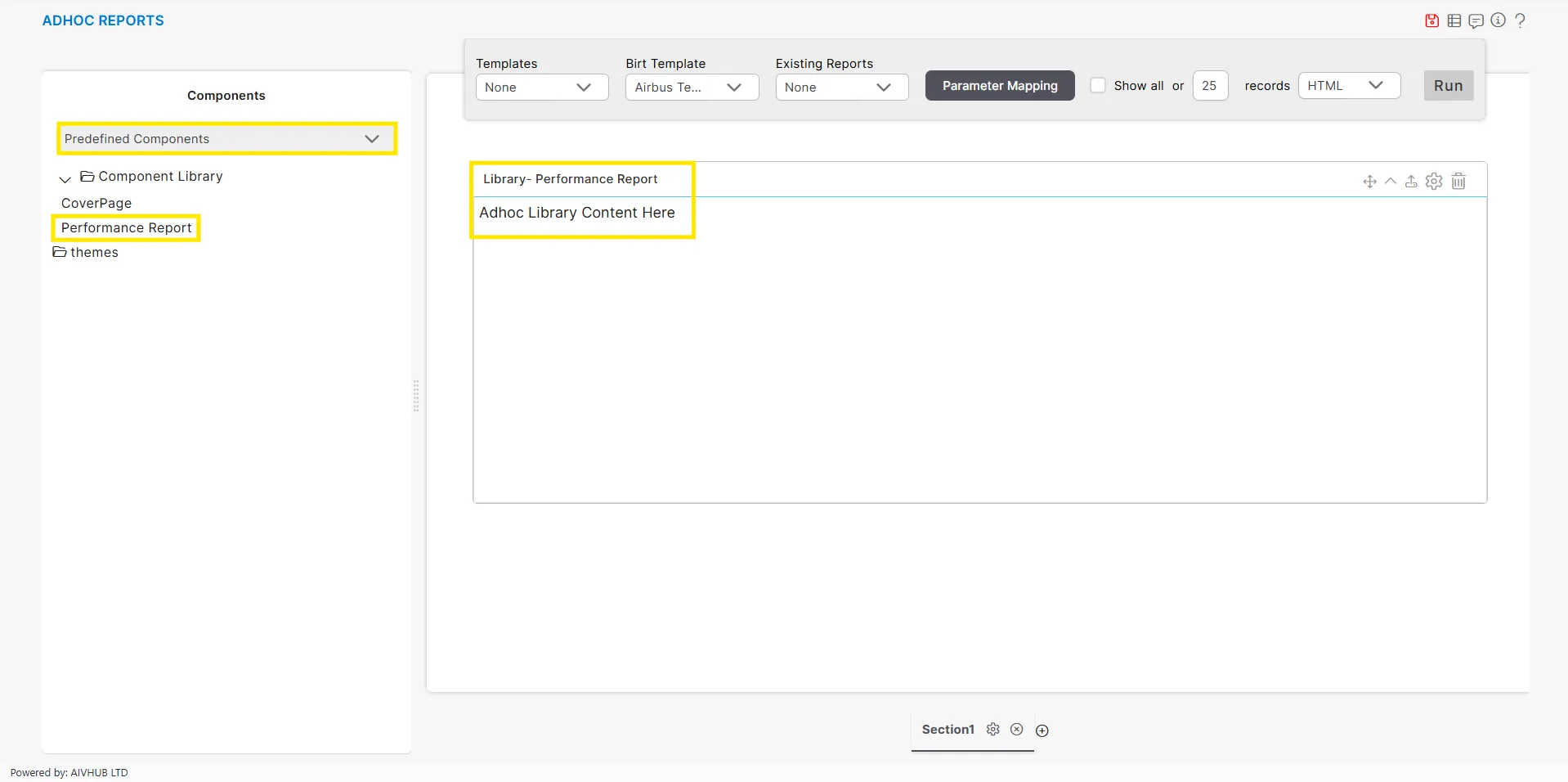Open the table view icon in header
The width and height of the screenshot is (1568, 782).
tap(1454, 20)
